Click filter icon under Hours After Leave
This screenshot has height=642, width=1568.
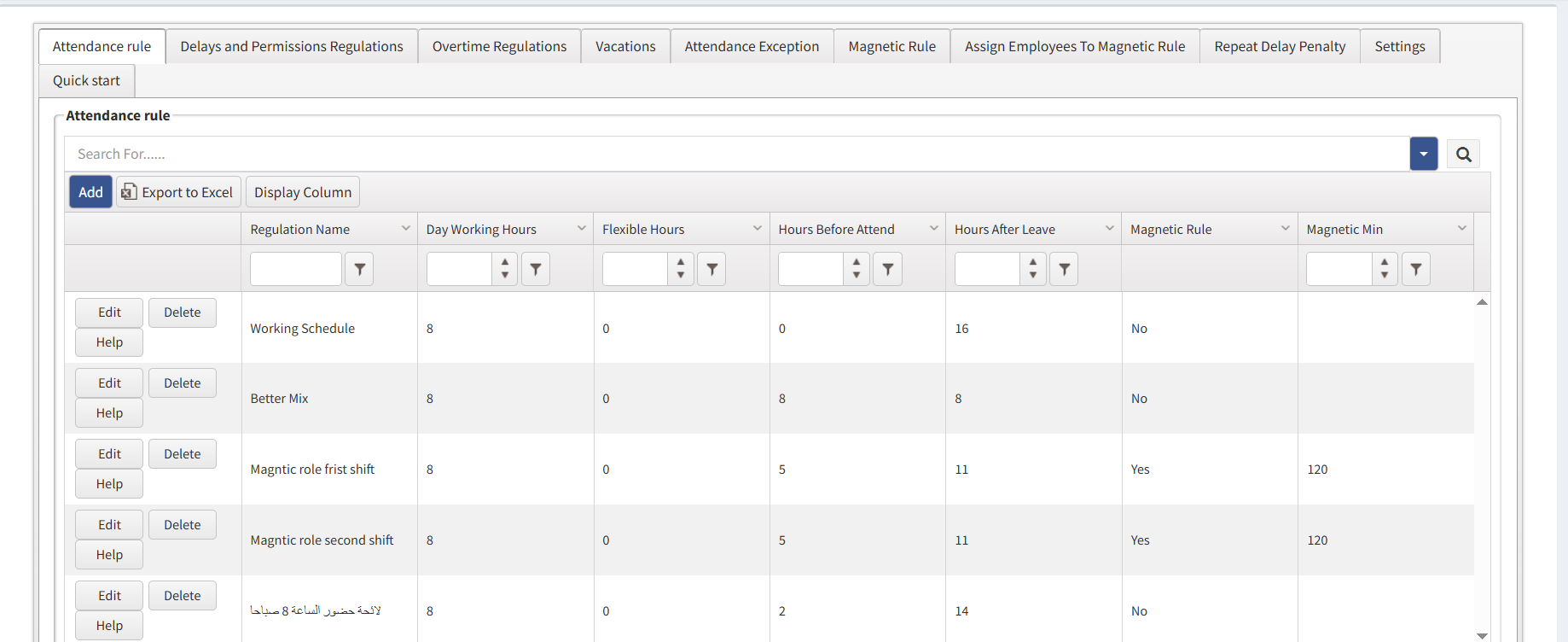[1064, 270]
